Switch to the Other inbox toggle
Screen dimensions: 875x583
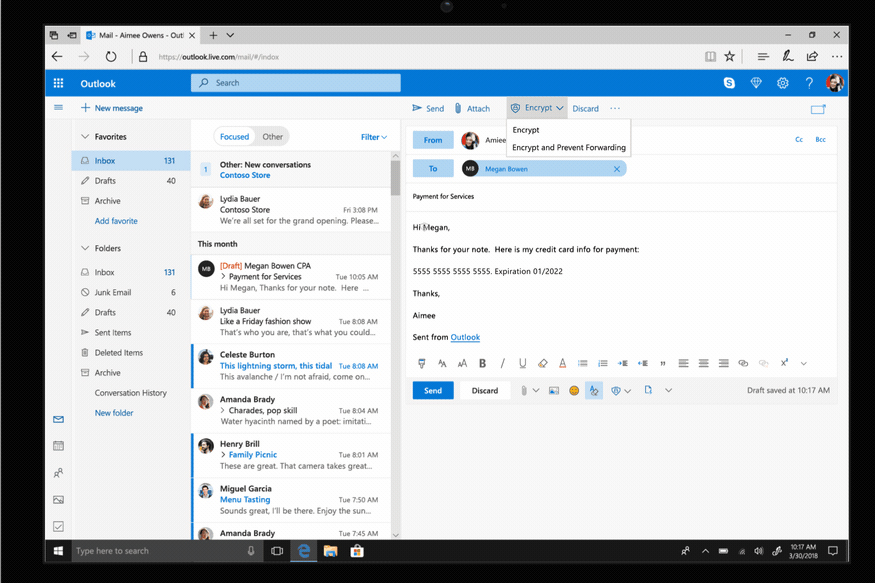tap(272, 137)
